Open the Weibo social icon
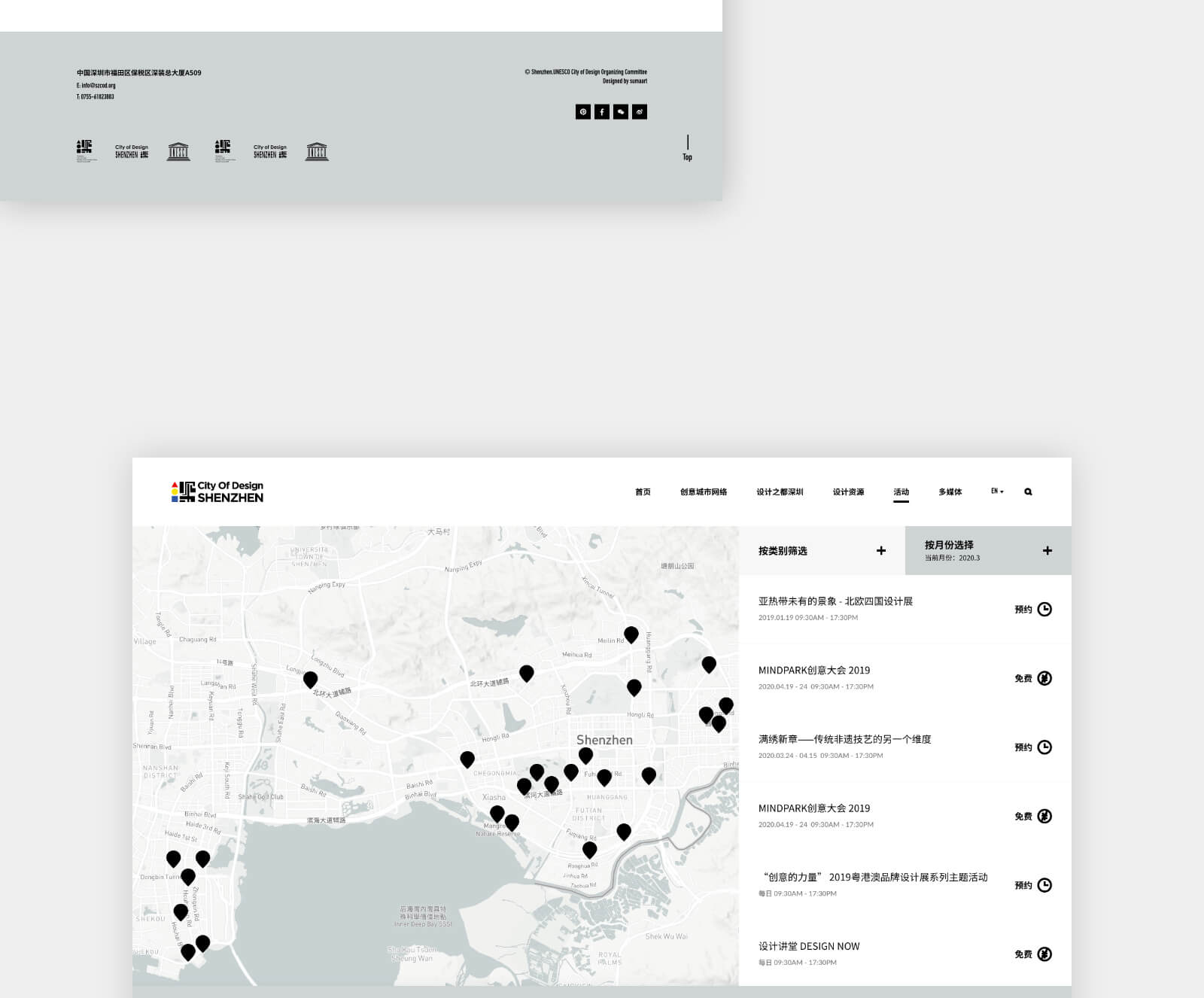 point(640,112)
